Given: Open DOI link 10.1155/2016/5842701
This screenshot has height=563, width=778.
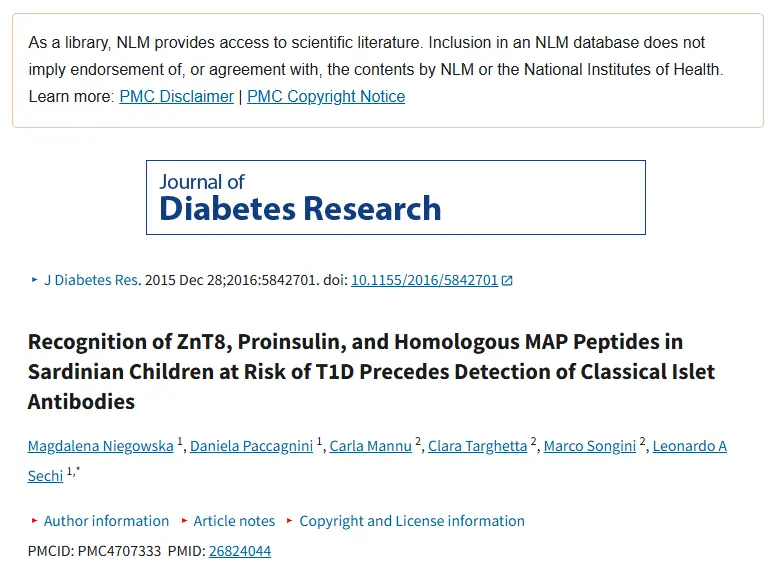Looking at the screenshot, I should click(424, 280).
